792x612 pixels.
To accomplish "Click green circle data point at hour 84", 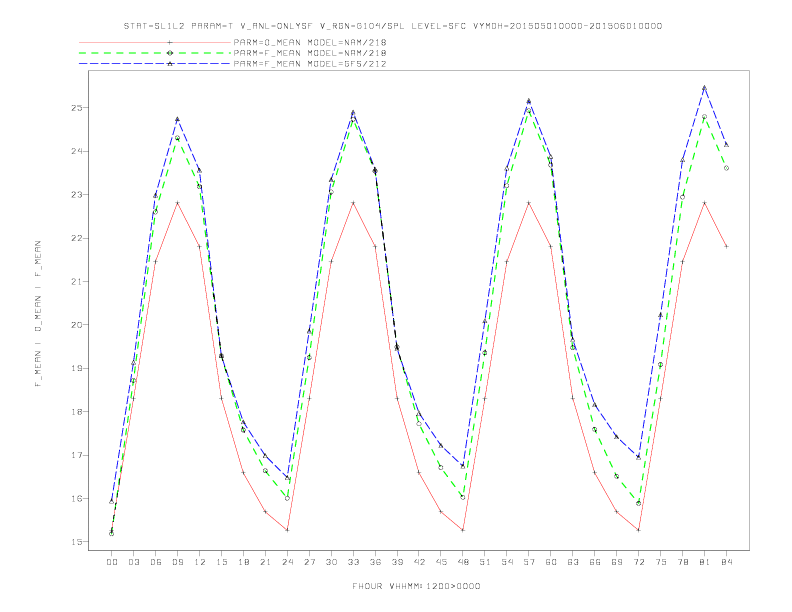I will click(x=726, y=168).
